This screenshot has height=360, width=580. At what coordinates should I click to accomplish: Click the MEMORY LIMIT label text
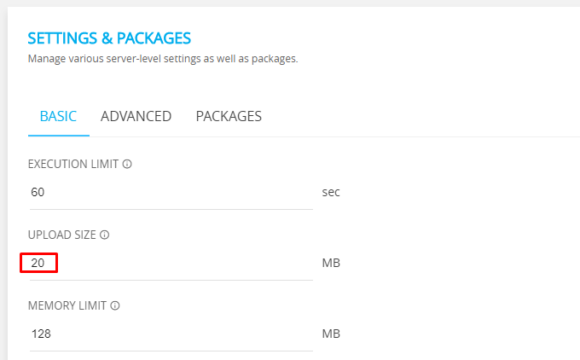tap(67, 306)
